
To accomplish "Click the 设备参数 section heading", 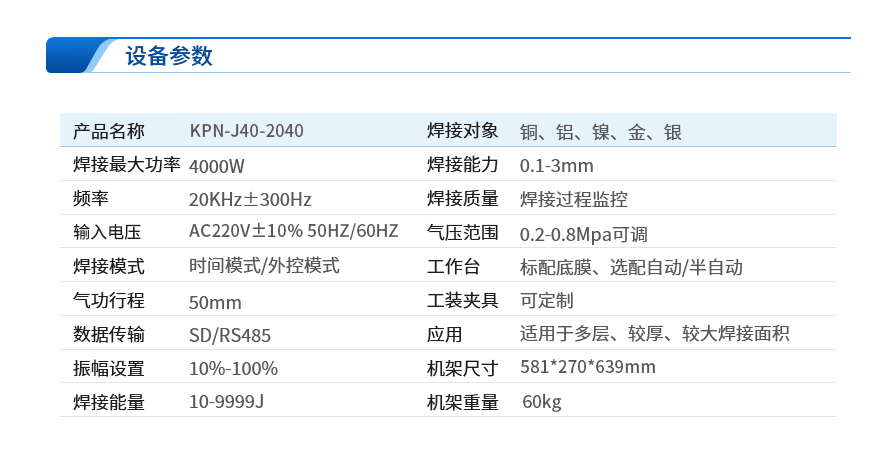I will tap(168, 56).
